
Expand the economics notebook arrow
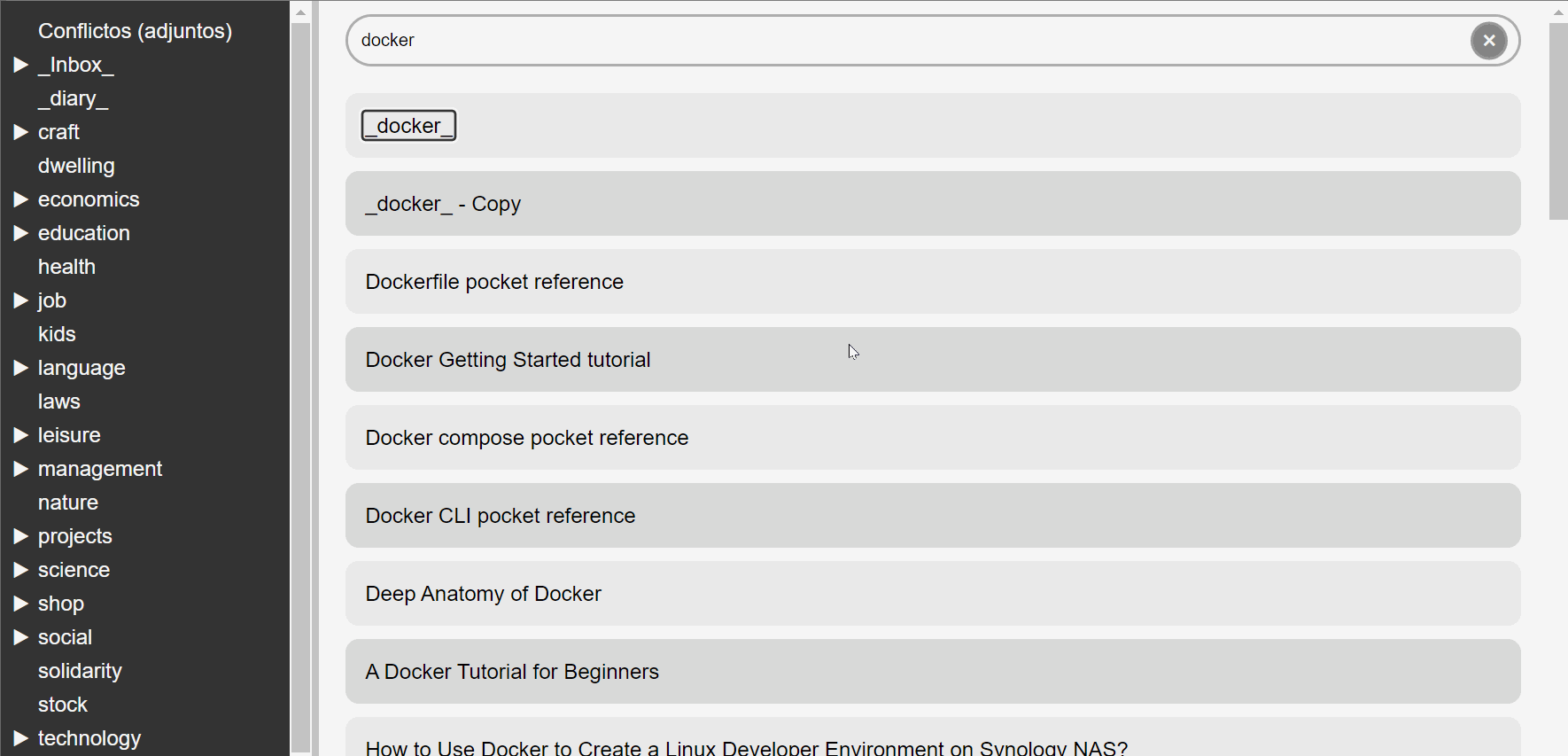tap(21, 199)
